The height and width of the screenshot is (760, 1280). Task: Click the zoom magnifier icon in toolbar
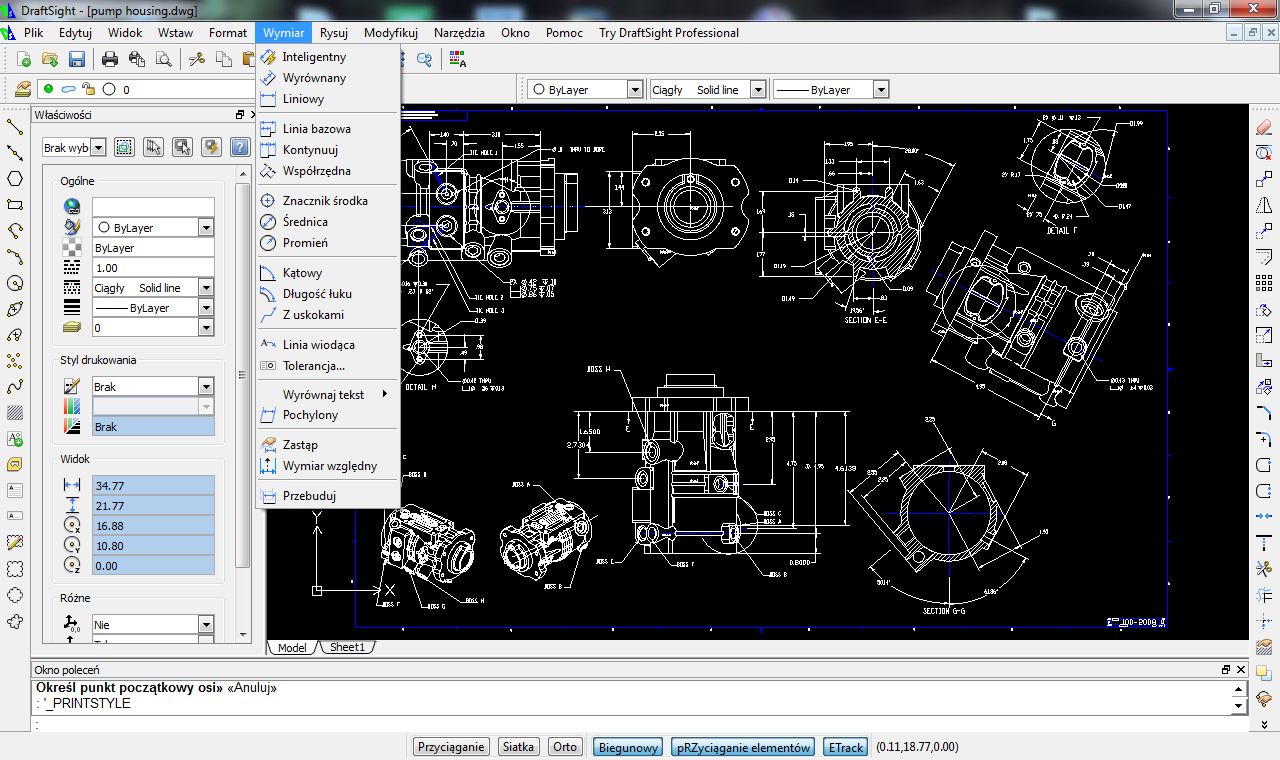pyautogui.click(x=424, y=59)
